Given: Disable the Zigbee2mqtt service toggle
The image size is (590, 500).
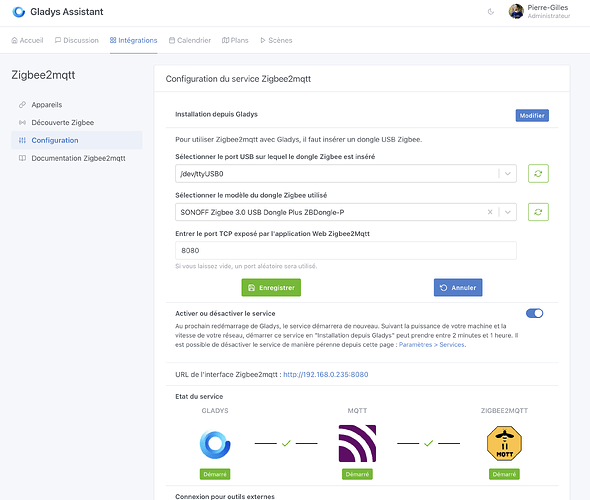Looking at the screenshot, I should (534, 313).
